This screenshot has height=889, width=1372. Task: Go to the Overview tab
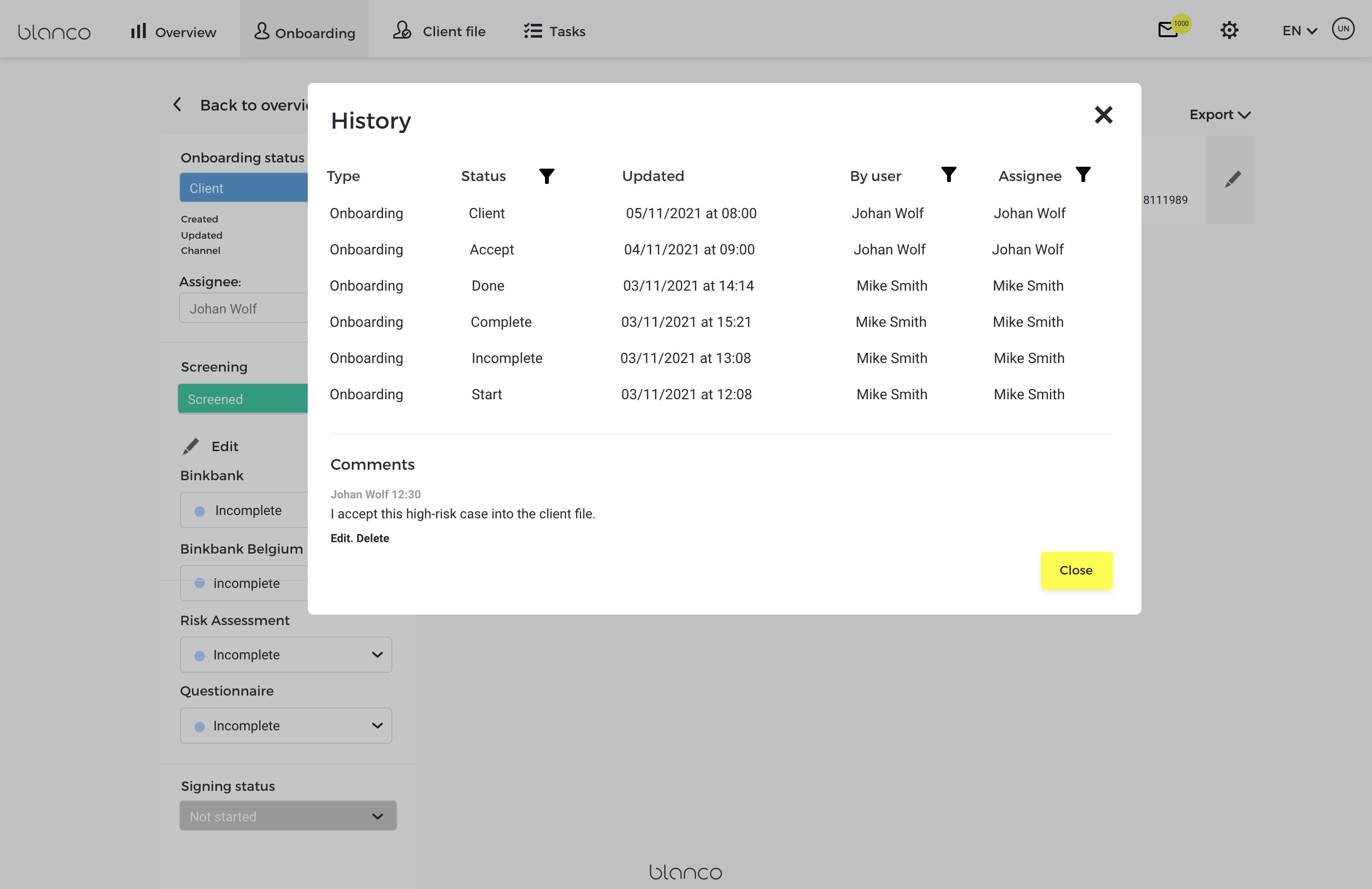tap(173, 32)
